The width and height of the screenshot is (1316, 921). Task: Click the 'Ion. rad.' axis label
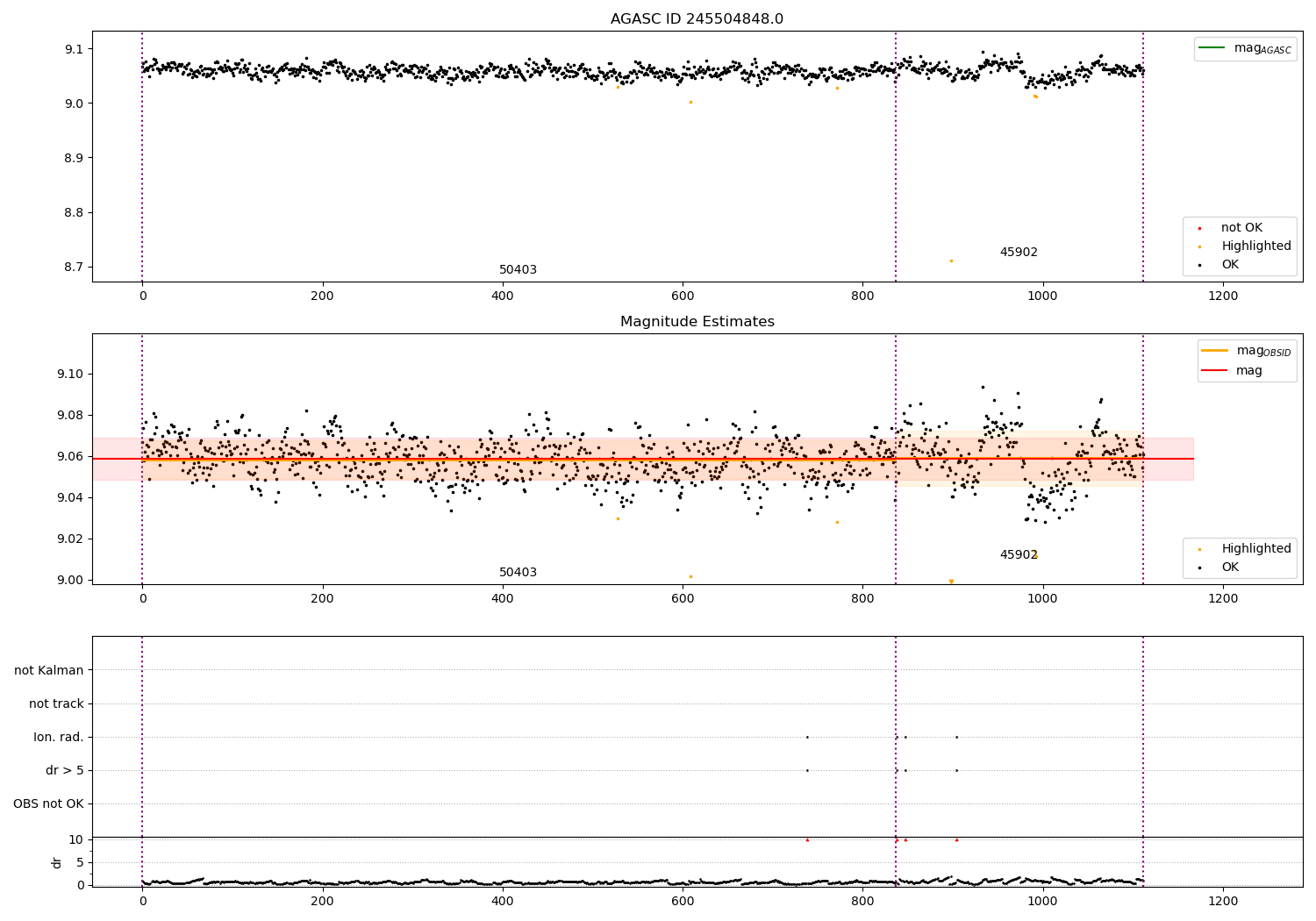click(x=59, y=737)
